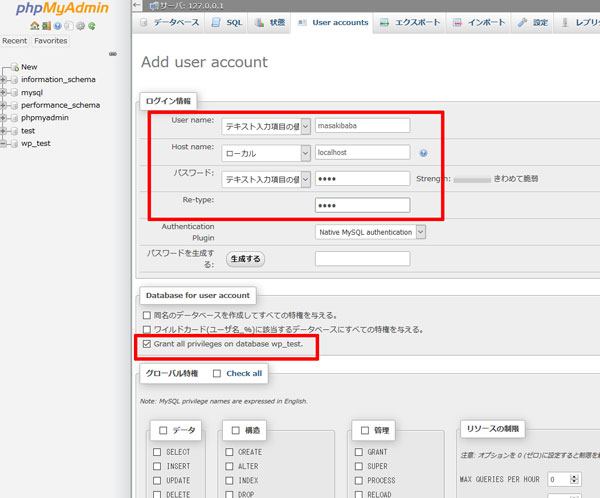Tick the 構造 group checkbox
The width and height of the screenshot is (600, 498).
(235, 431)
